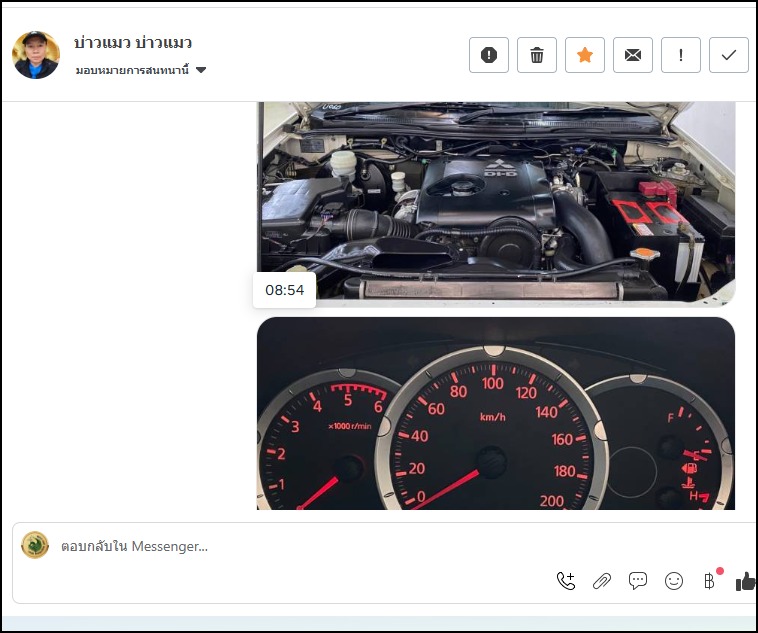The width and height of the screenshot is (758, 633).
Task: Open the emoji picker smiley icon
Action: point(674,581)
